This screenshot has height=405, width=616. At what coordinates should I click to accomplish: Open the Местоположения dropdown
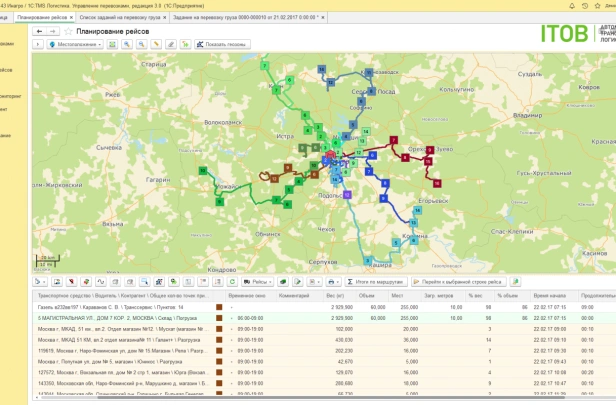coord(75,44)
